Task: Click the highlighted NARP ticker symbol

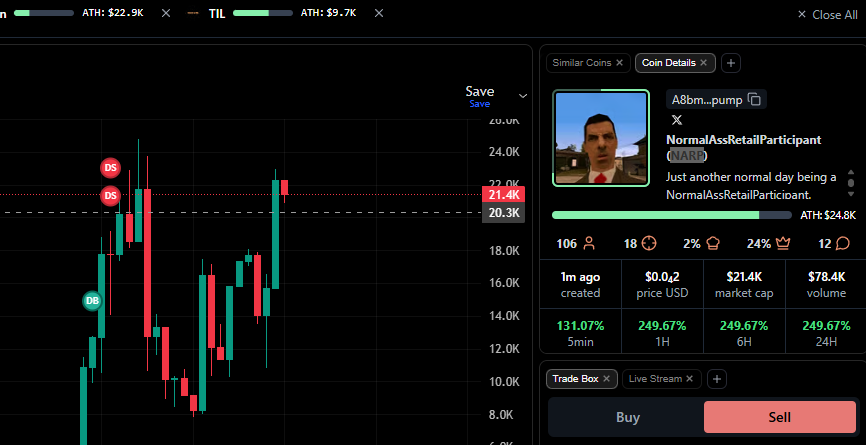Action: pos(687,156)
